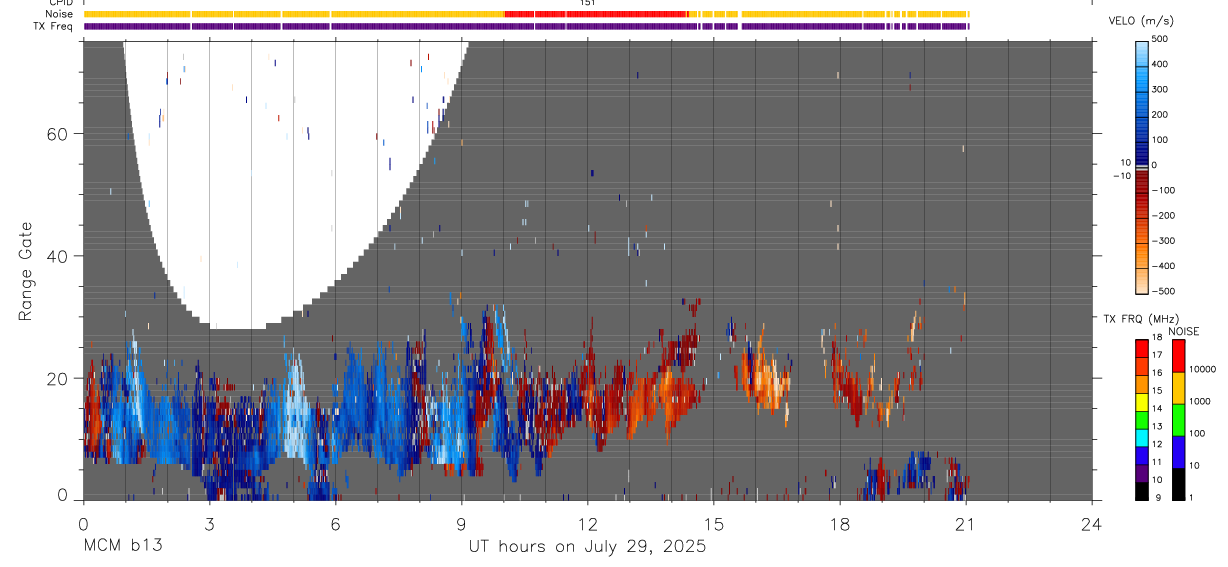Click the "300" velocity scale label
1228x567 pixels.
click(x=1161, y=89)
